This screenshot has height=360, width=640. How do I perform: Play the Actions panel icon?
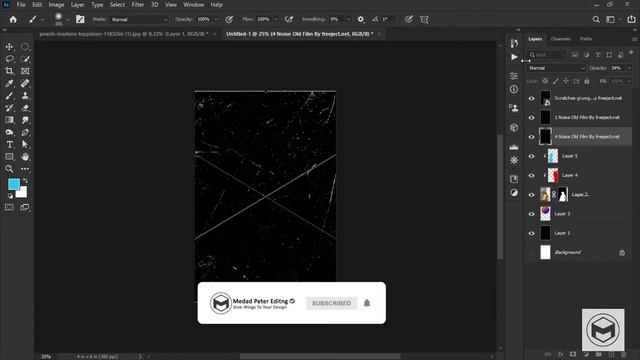click(x=514, y=57)
